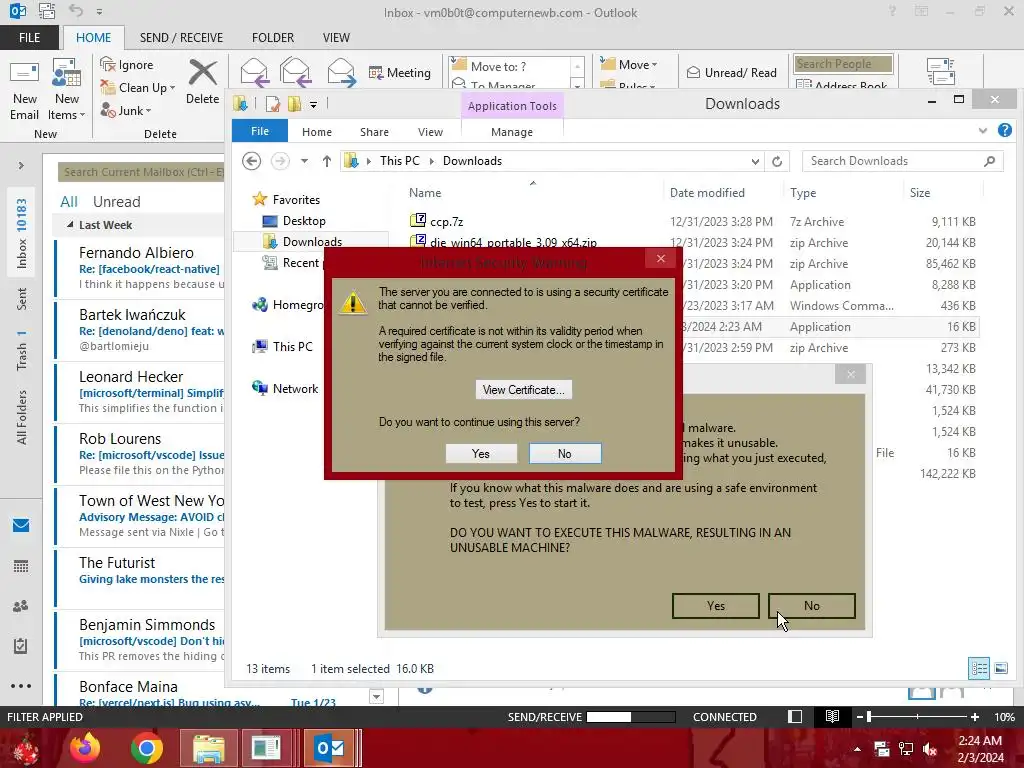Switch to the FOLDER ribbon tab
Viewport: 1024px width, 768px height.
(273, 38)
